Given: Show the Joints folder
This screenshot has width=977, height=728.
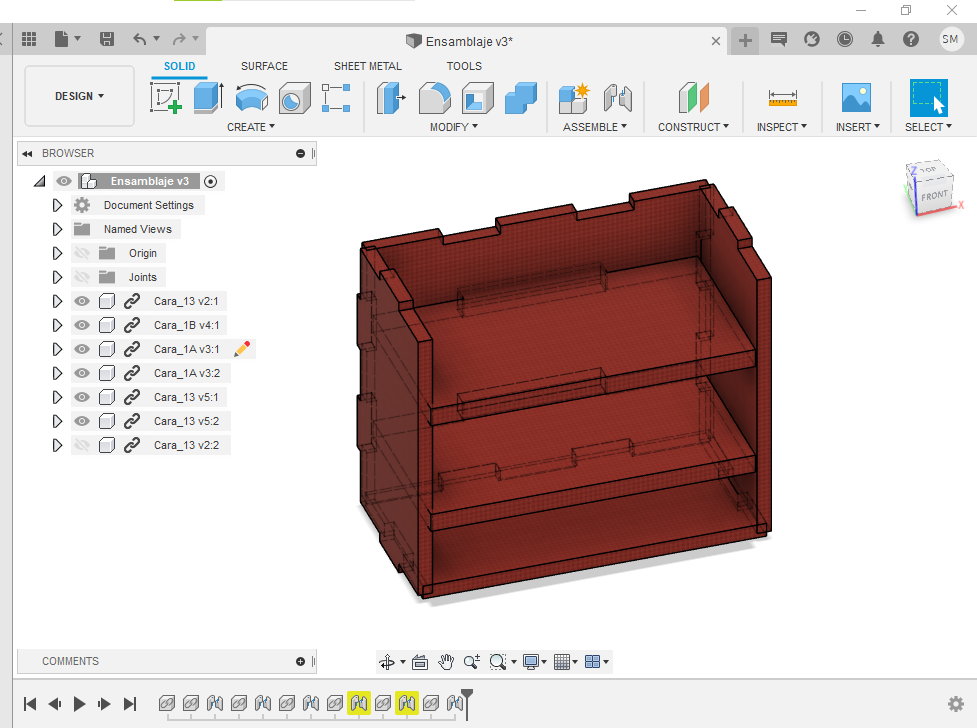Looking at the screenshot, I should tap(82, 277).
